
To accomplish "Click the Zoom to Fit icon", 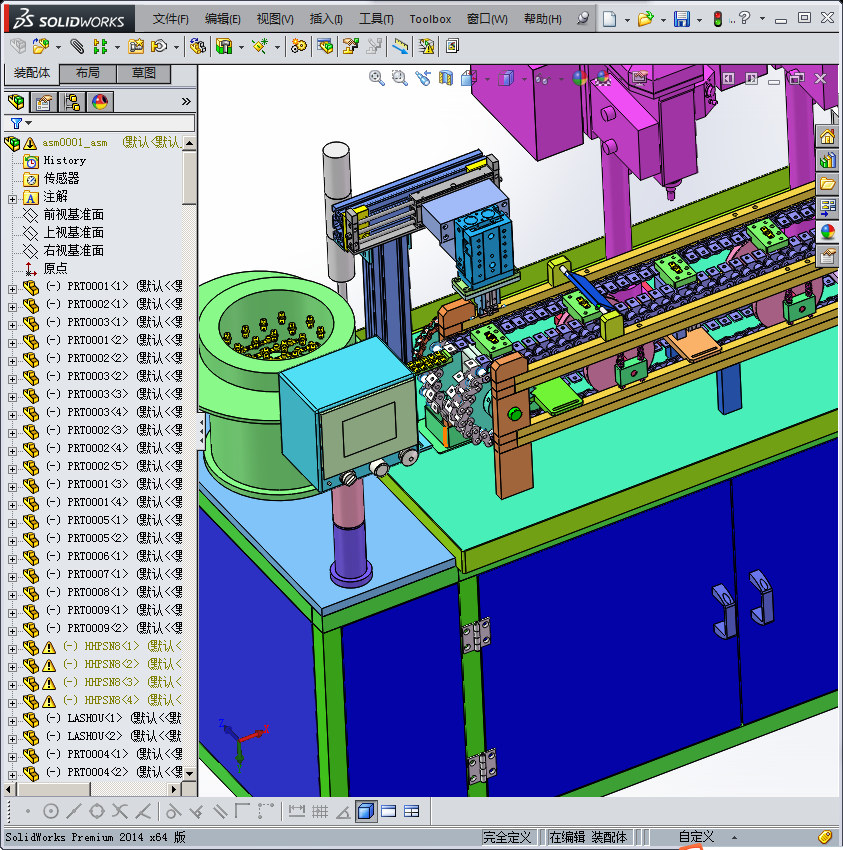I will click(377, 78).
